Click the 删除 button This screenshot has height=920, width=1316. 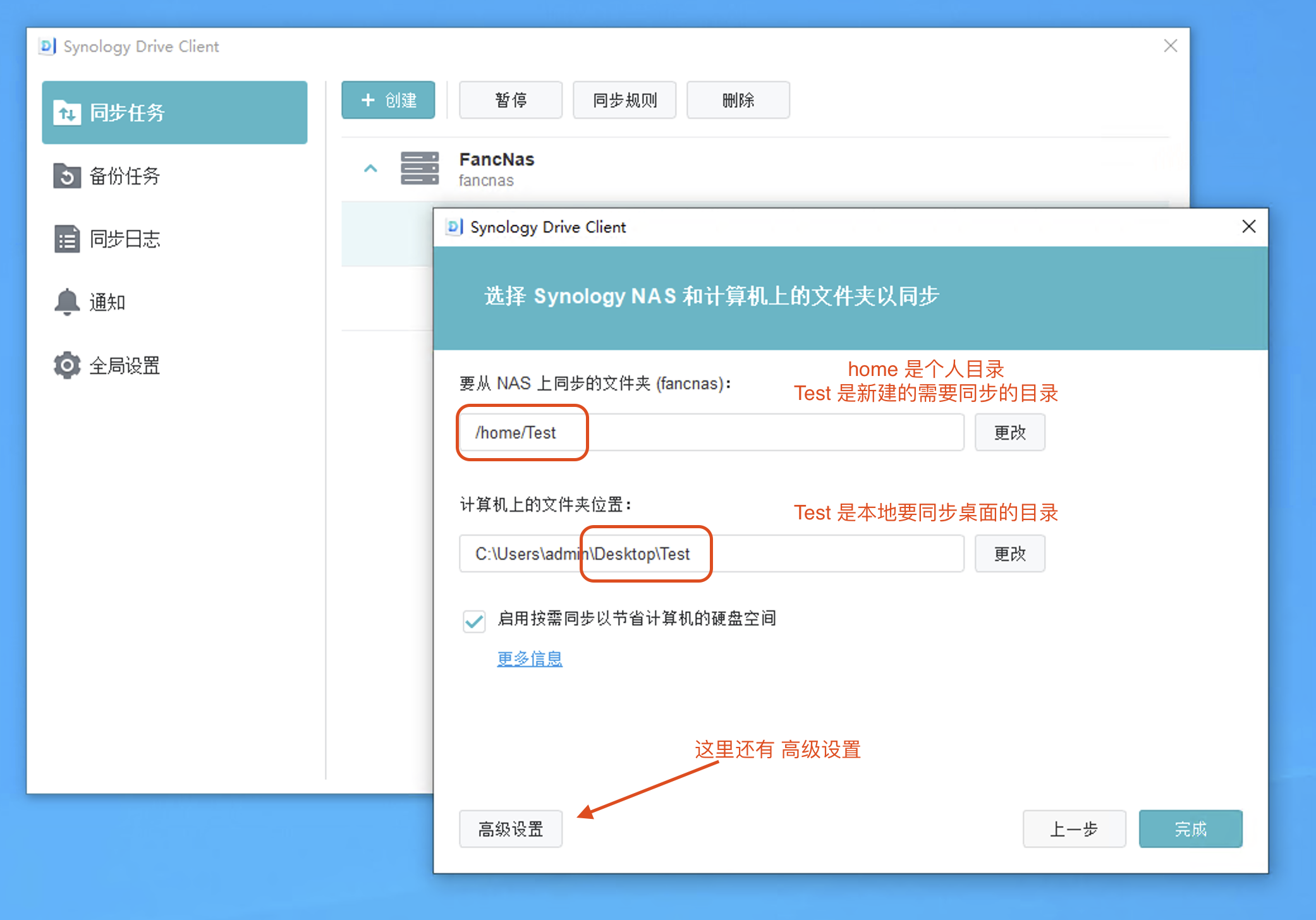(x=738, y=100)
